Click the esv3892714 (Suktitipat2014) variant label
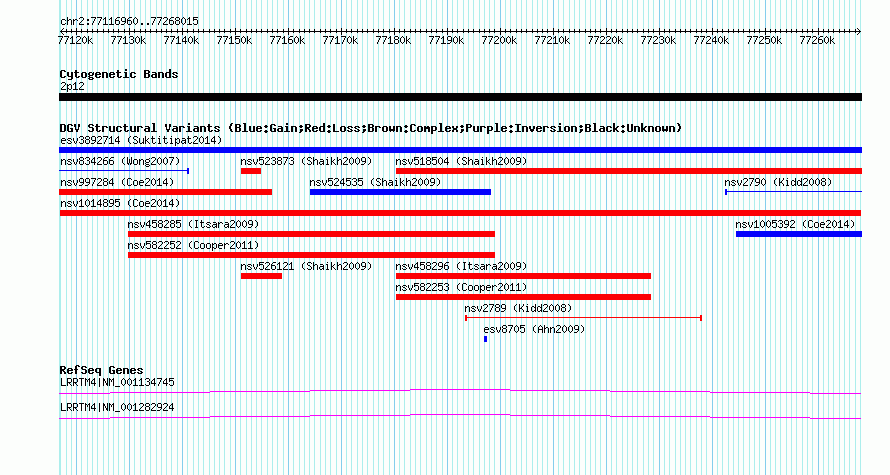The height and width of the screenshot is (475, 890). [x=141, y=140]
